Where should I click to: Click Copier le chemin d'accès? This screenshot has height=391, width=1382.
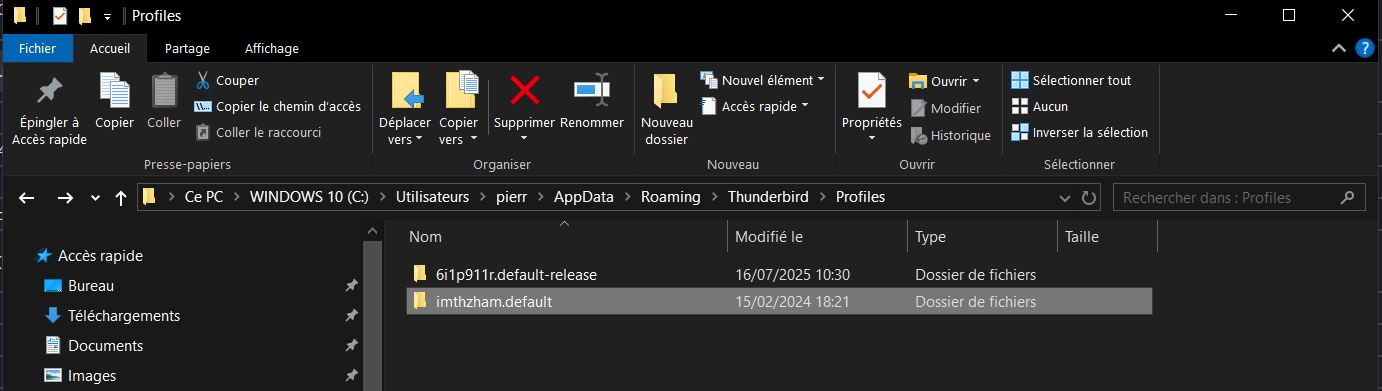point(276,106)
